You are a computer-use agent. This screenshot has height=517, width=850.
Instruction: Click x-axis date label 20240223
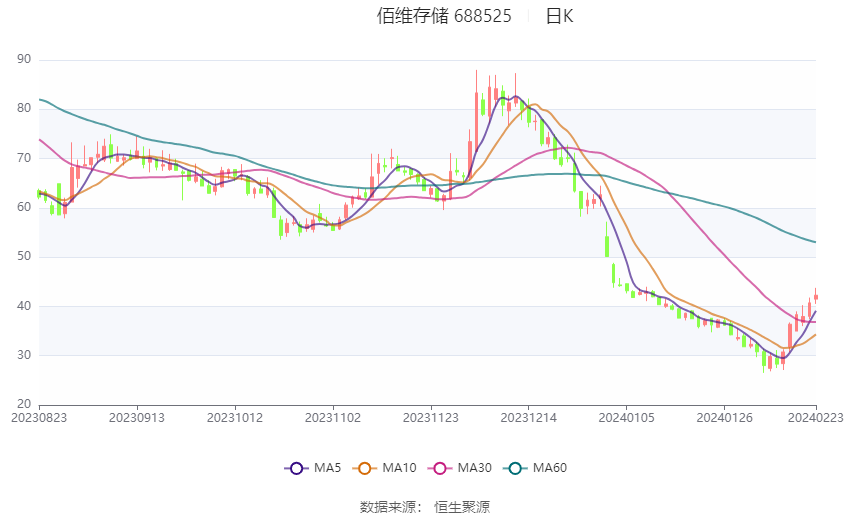point(816,418)
